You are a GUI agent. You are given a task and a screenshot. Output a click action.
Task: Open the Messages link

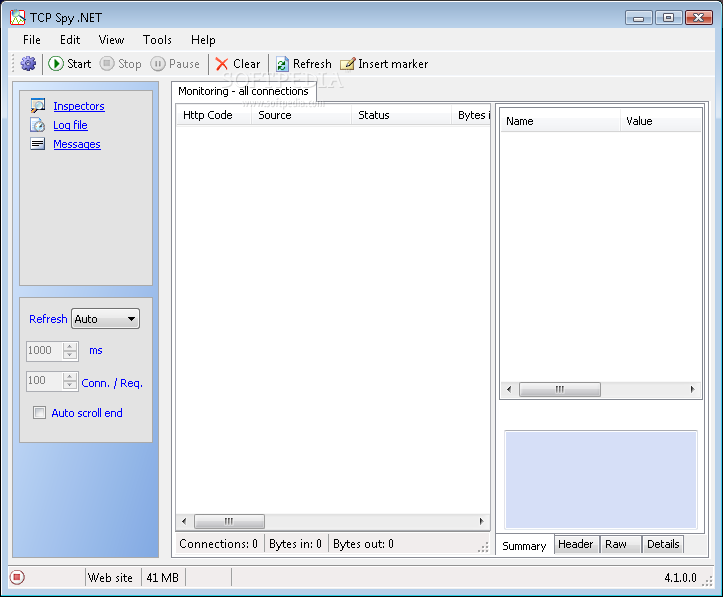pos(77,144)
